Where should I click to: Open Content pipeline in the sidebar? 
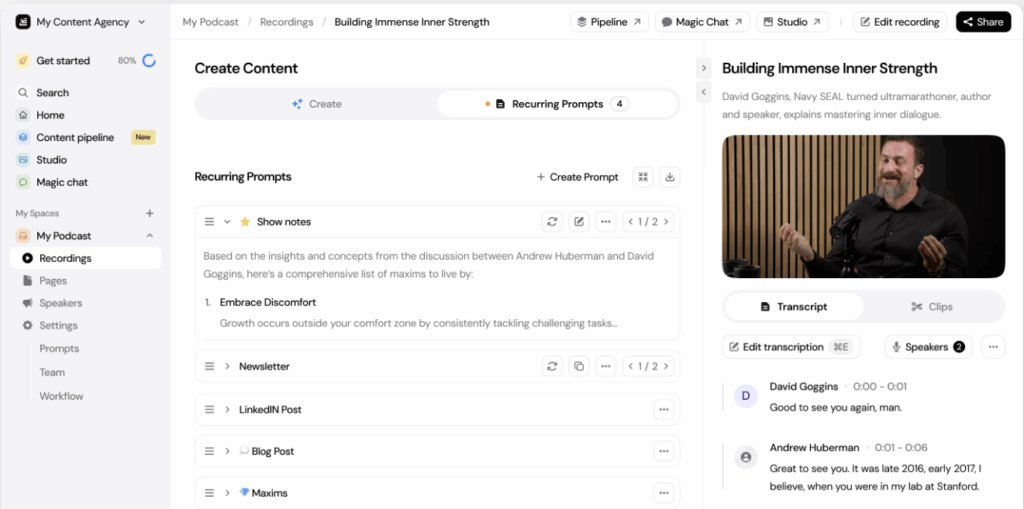tap(75, 138)
